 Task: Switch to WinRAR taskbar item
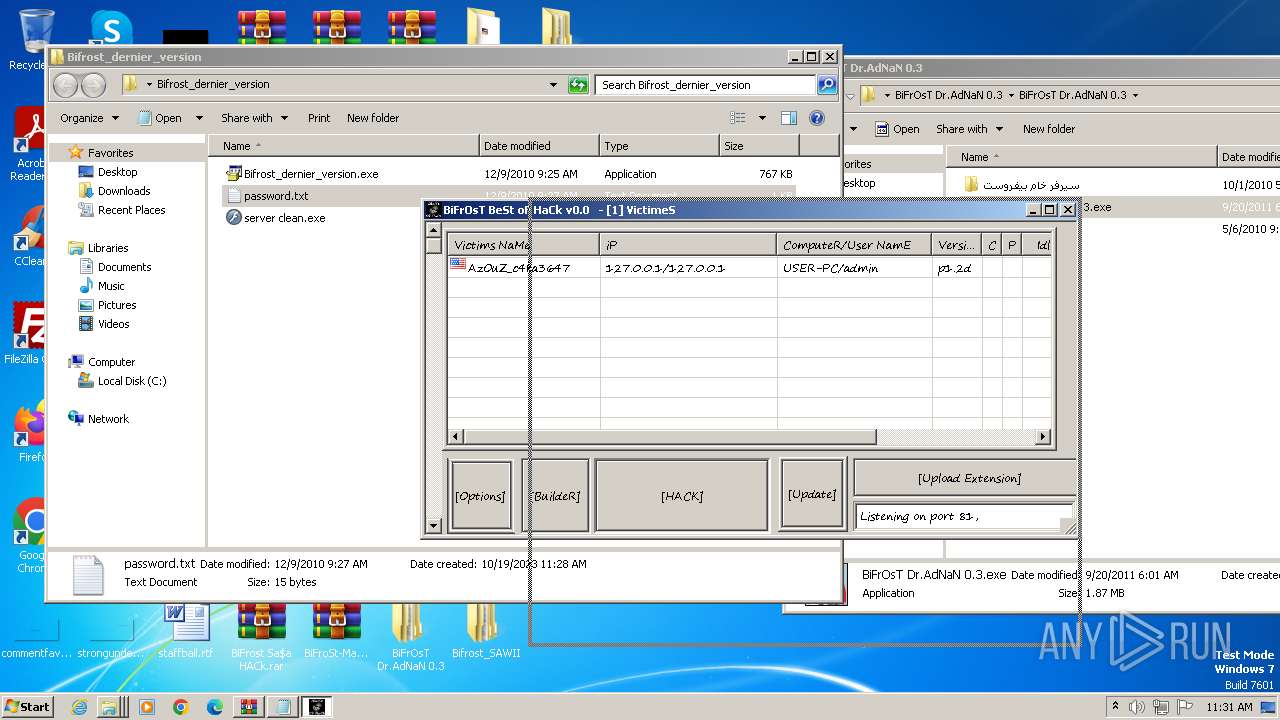248,707
